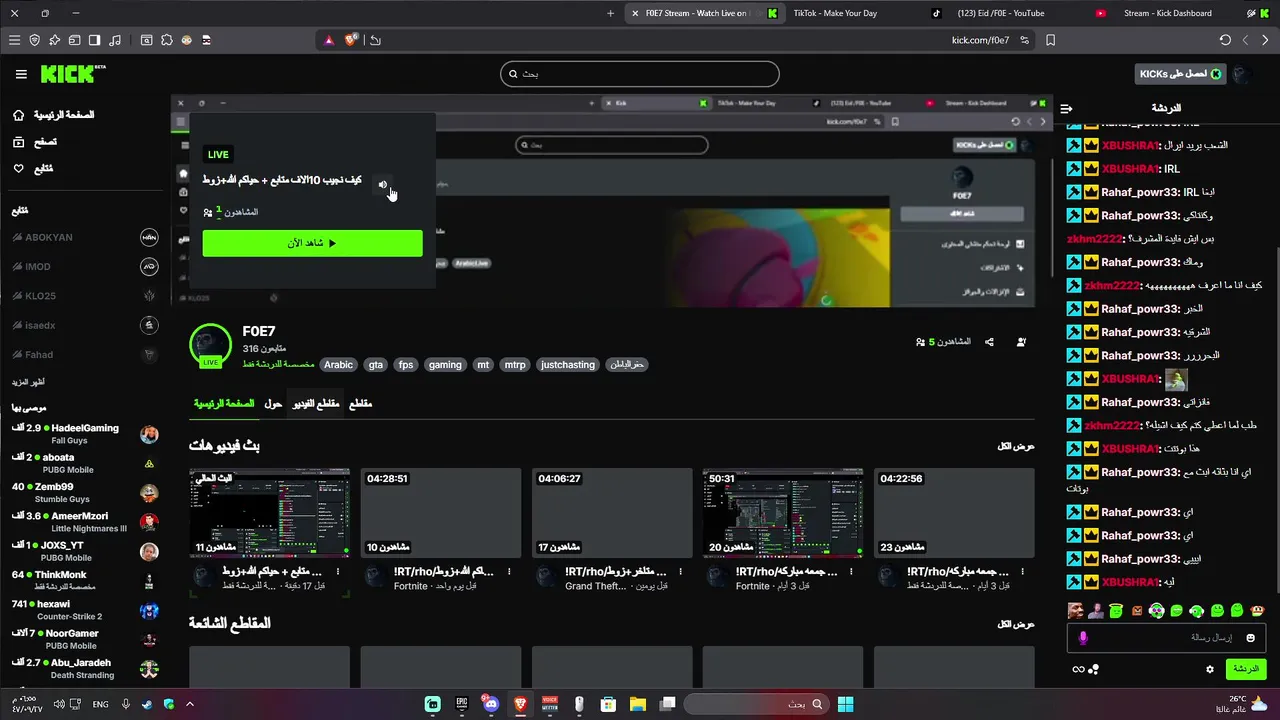The width and height of the screenshot is (1280, 720).
Task: Switch to the حول channel tab
Action: [x=273, y=403]
